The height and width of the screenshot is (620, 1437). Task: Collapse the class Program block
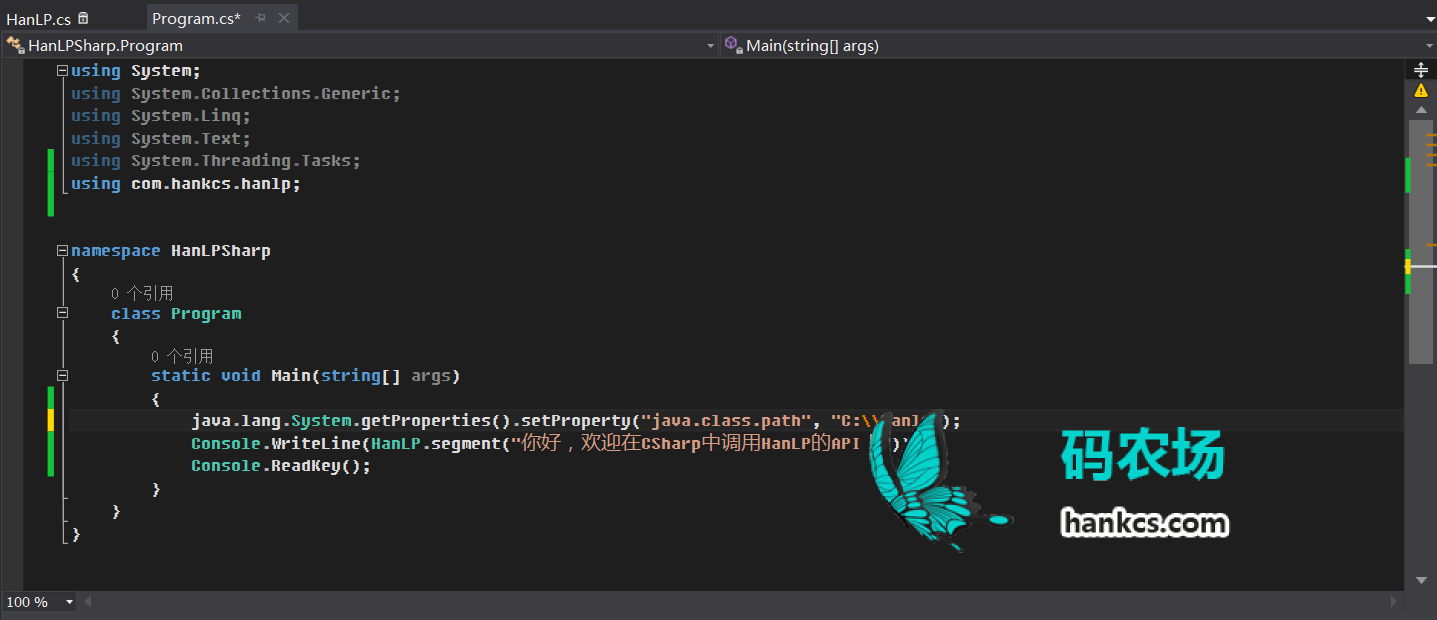click(x=62, y=313)
